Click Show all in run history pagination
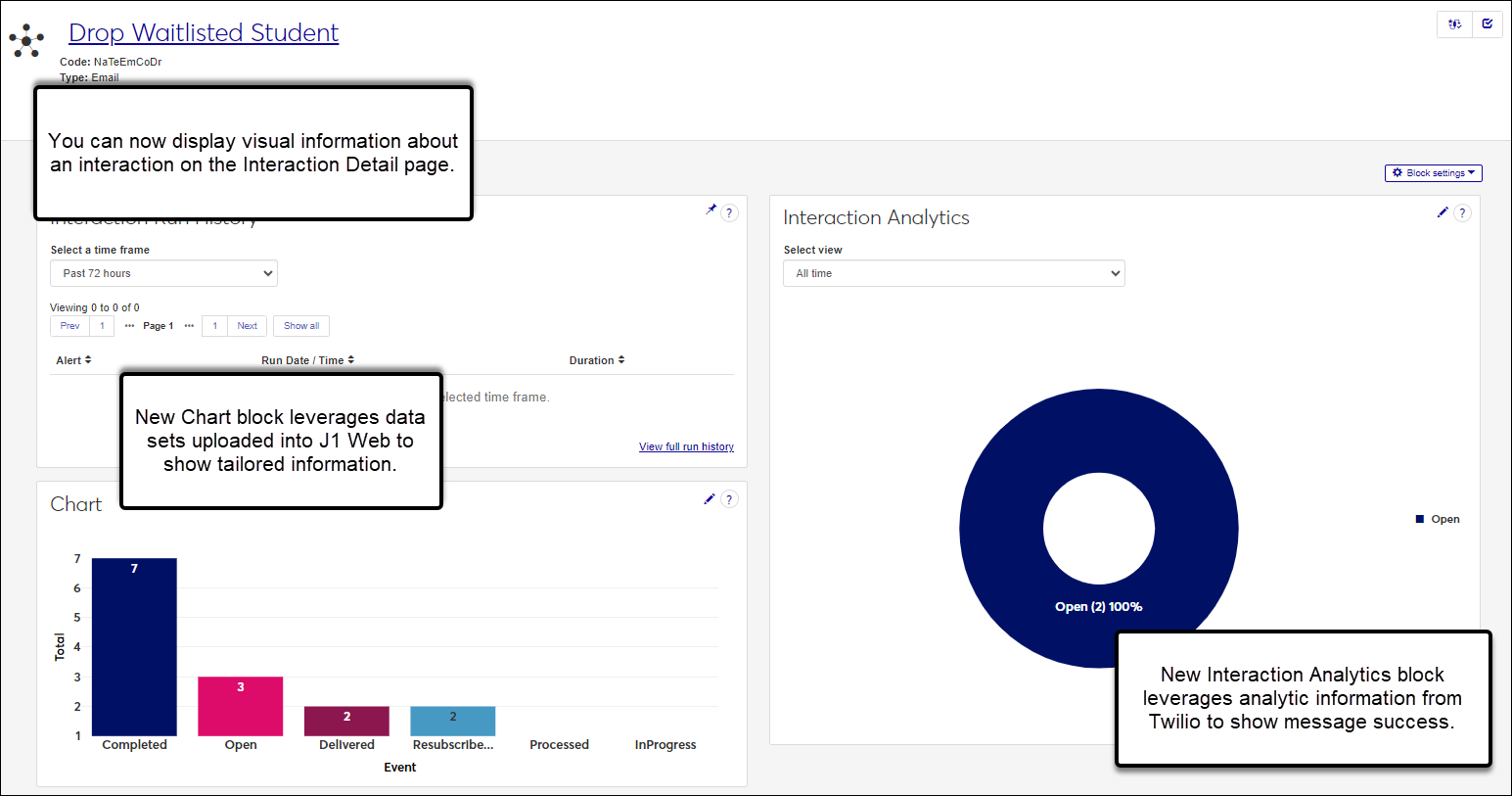The image size is (1512, 796). 301,326
